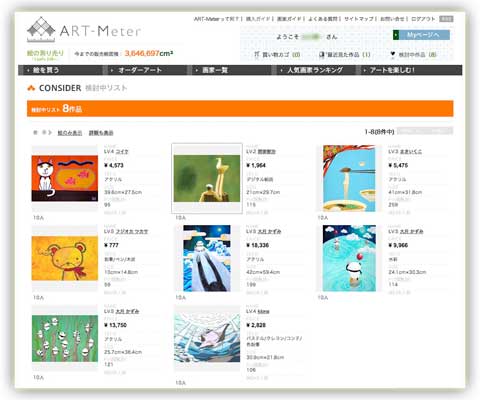The height and width of the screenshot is (400, 480).
Task: Click artist link above ¥ 9,966 price
Action: pos(411,231)
